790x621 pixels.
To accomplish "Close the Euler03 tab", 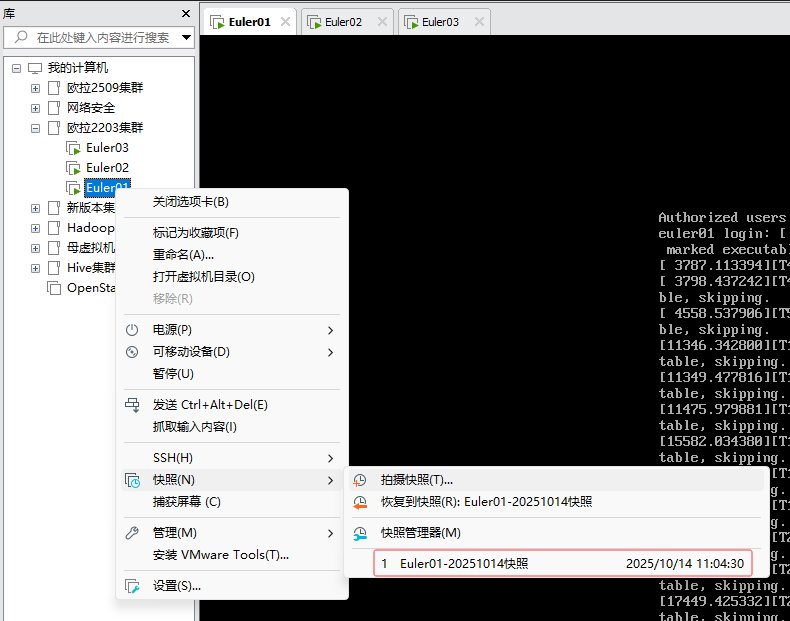I will click(479, 22).
